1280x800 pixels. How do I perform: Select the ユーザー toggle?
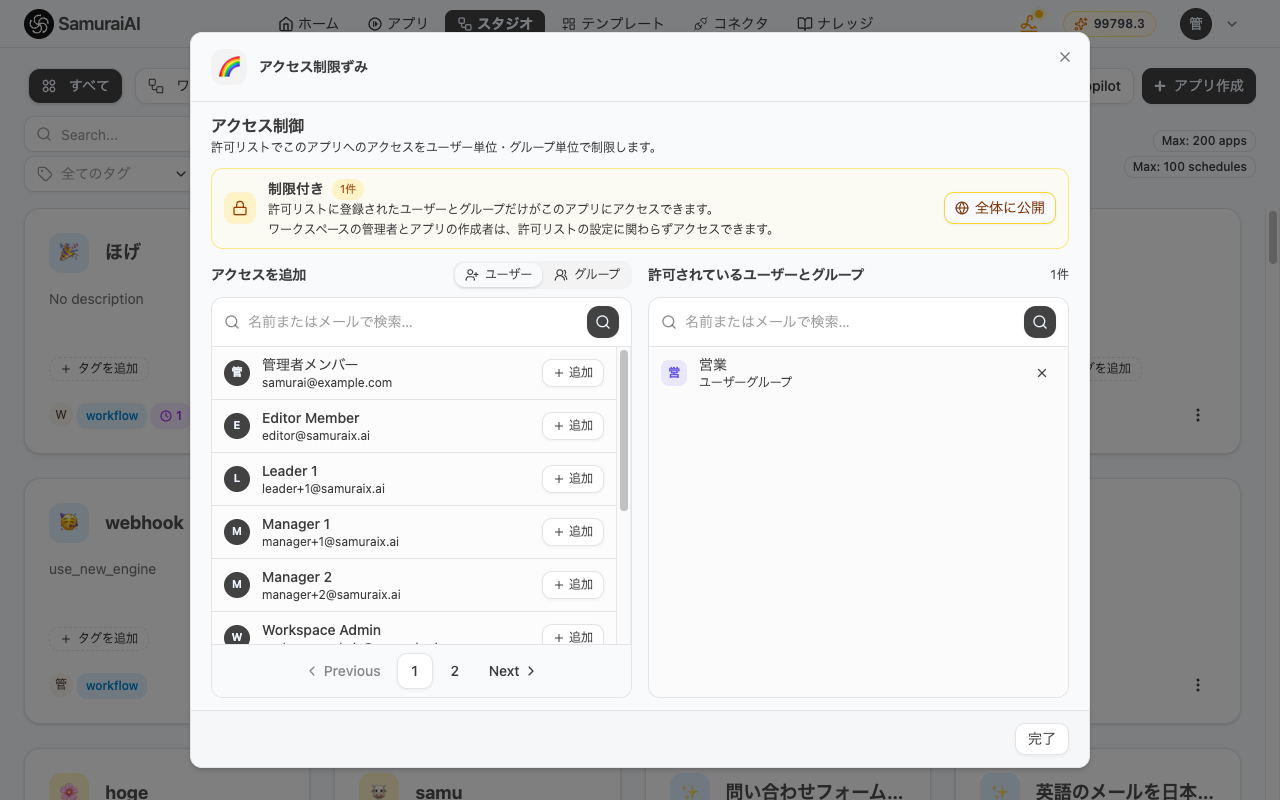click(x=499, y=274)
